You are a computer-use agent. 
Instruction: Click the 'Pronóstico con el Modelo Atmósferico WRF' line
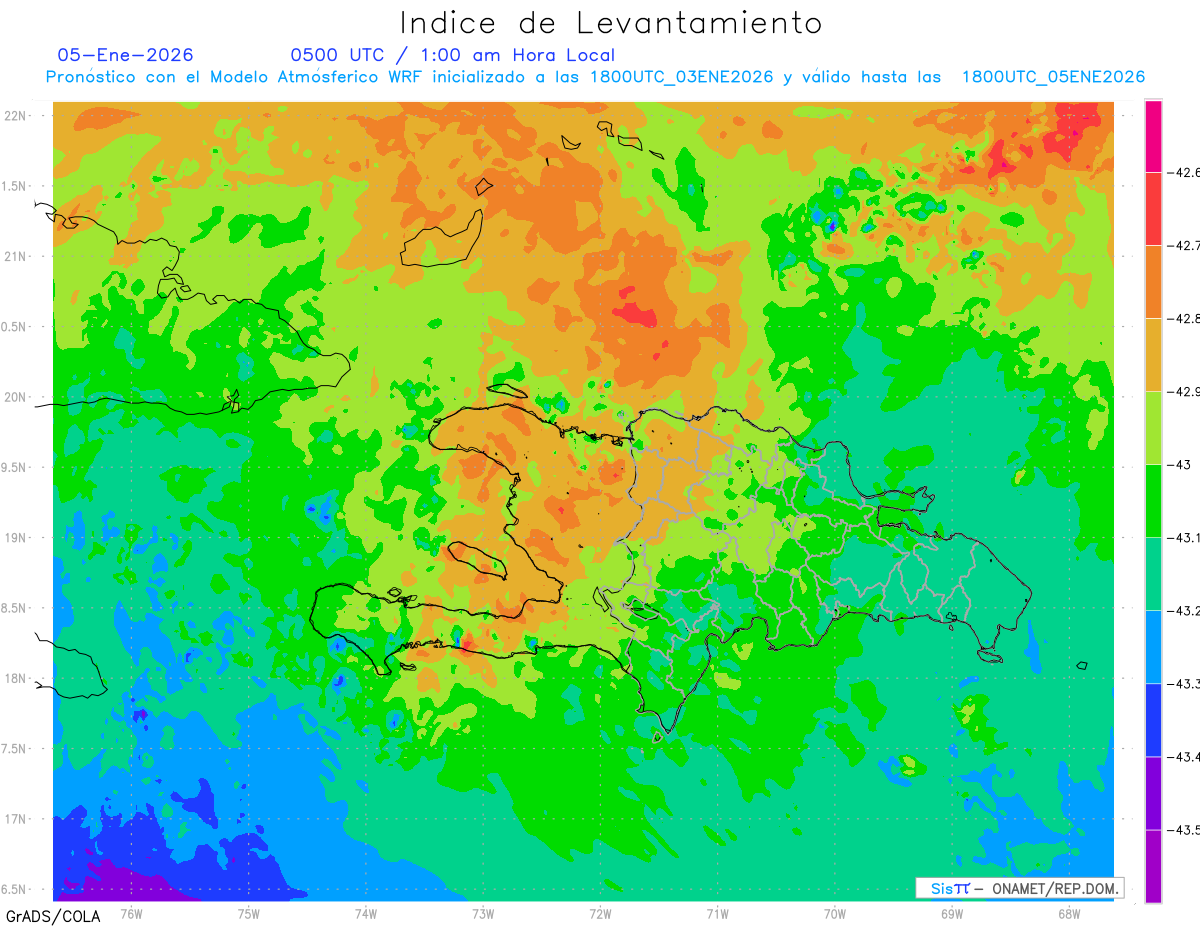tap(595, 77)
